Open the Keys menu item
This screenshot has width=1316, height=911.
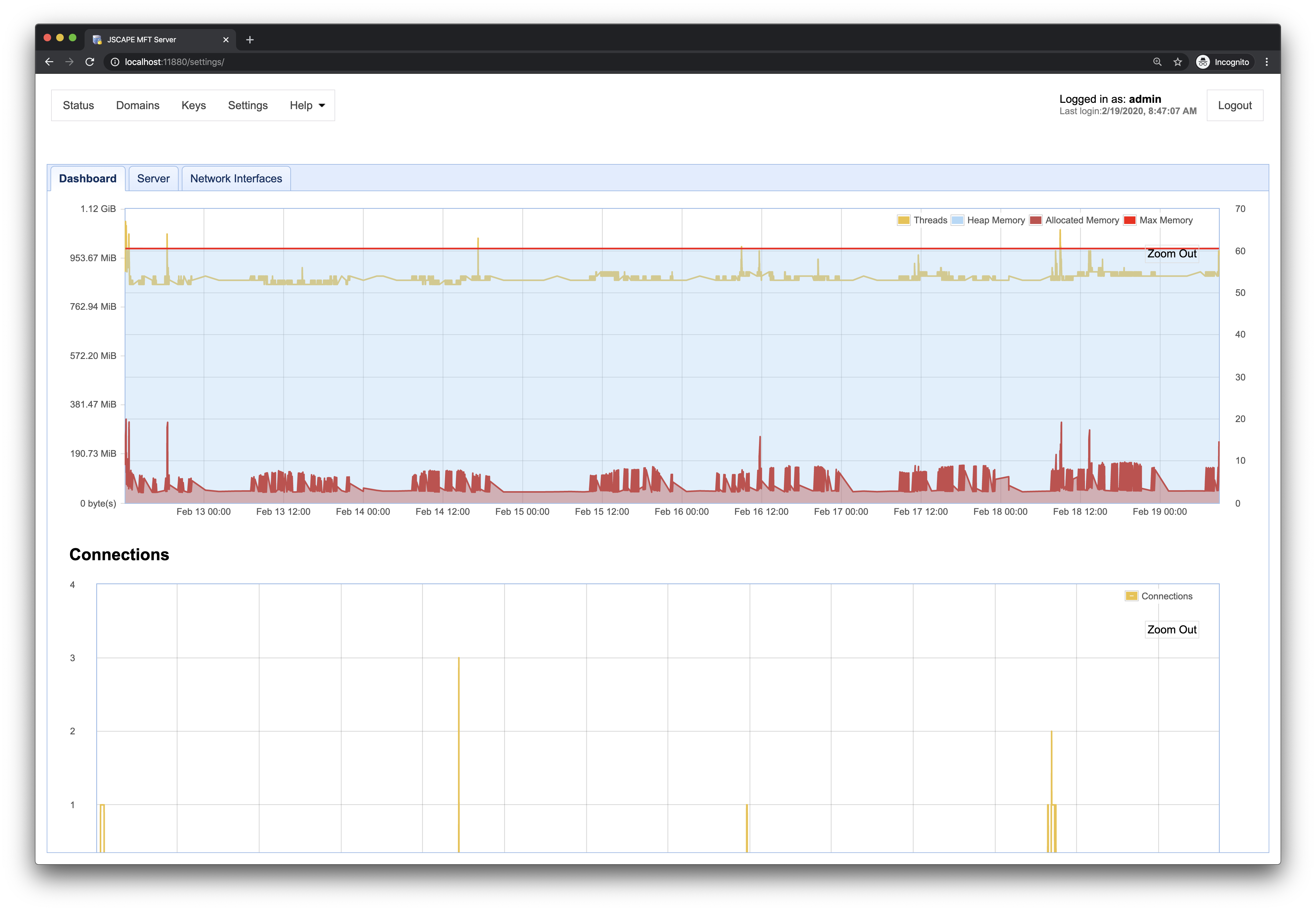click(193, 105)
